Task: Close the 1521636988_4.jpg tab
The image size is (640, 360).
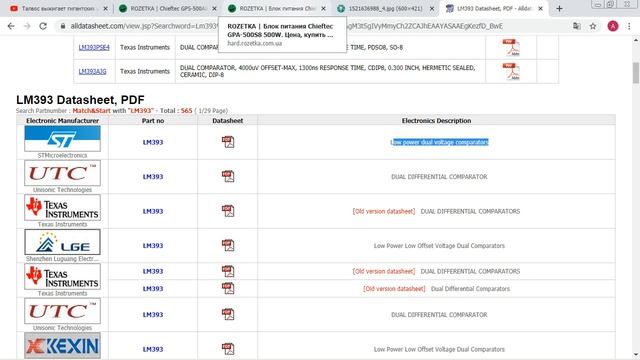Action: coord(432,9)
